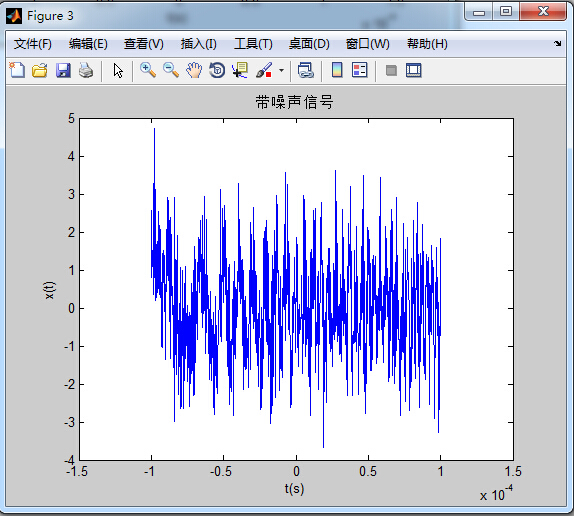Show plot tools and dock figure
Image resolution: width=574 pixels, height=516 pixels.
pyautogui.click(x=414, y=70)
